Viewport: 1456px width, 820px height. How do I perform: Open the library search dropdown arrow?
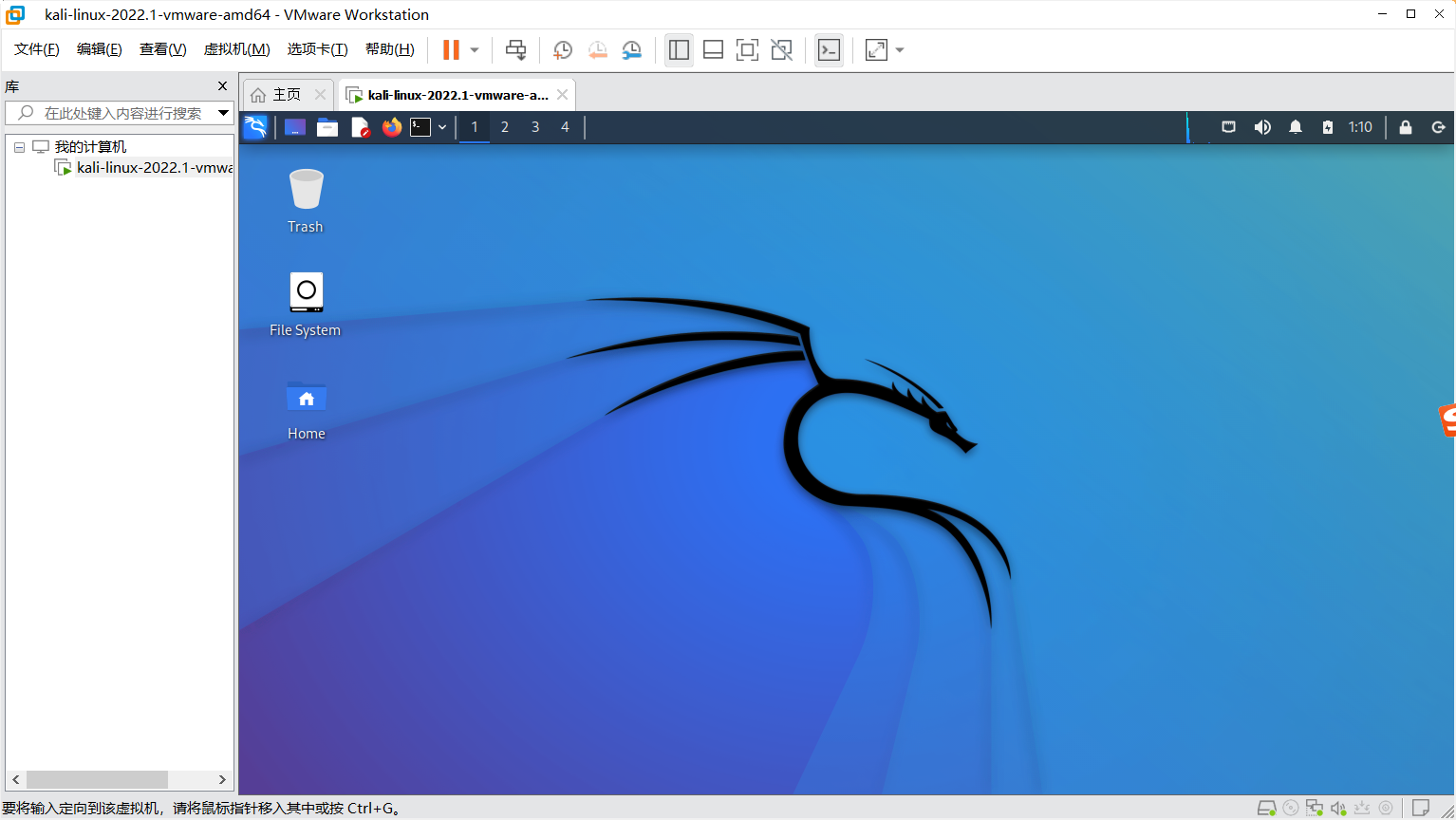[x=224, y=113]
